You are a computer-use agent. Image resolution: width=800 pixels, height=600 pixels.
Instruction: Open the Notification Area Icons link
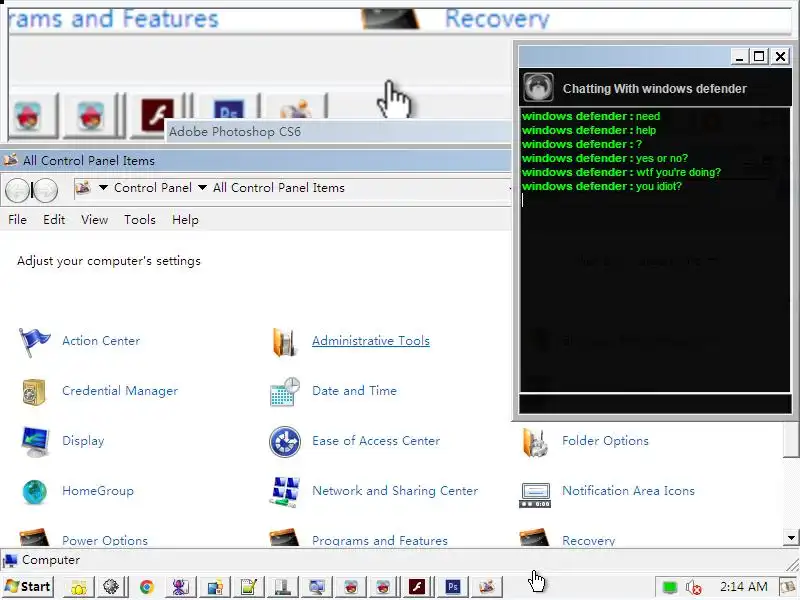point(629,491)
